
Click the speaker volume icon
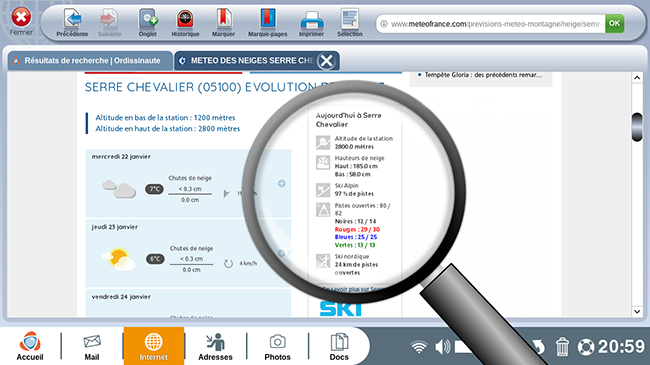pyautogui.click(x=443, y=347)
